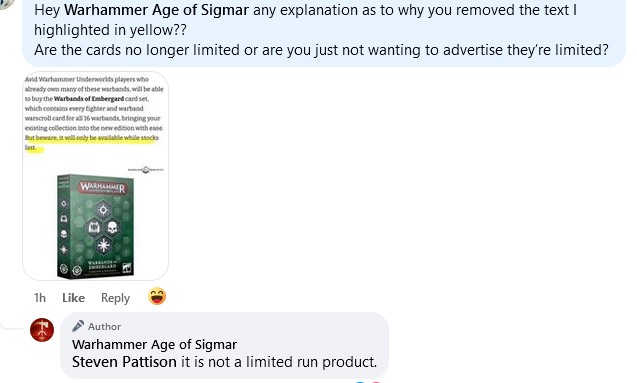637x383 pixels.
Task: Click the bold Warbands of Embergard text
Action: [x=89, y=99]
